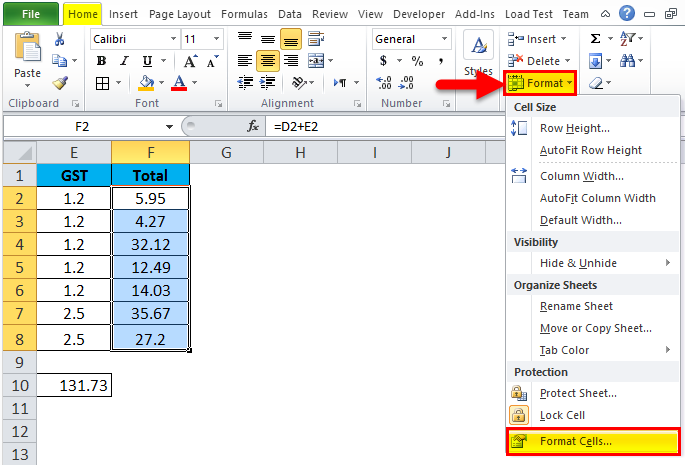Image resolution: width=685 pixels, height=465 pixels.
Task: Open the font size 11 dropdown
Action: [x=216, y=39]
